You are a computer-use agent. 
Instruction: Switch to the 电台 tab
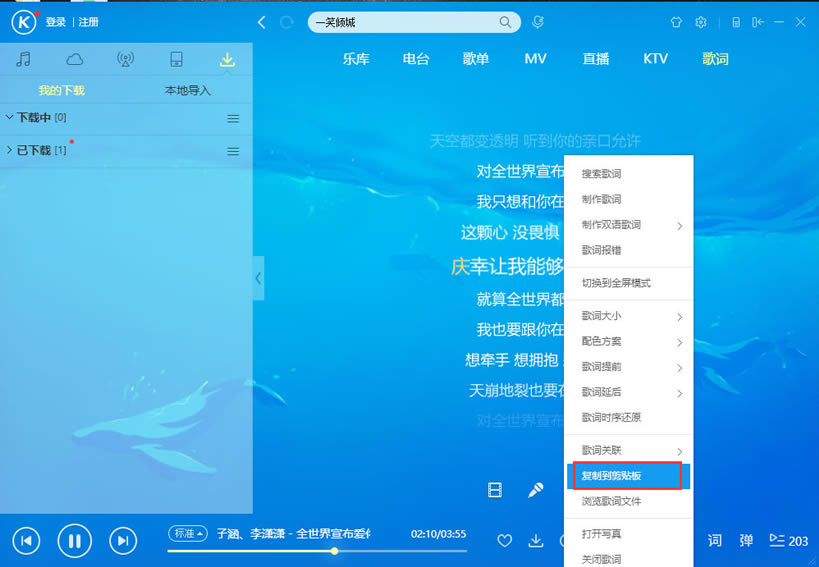pos(416,58)
